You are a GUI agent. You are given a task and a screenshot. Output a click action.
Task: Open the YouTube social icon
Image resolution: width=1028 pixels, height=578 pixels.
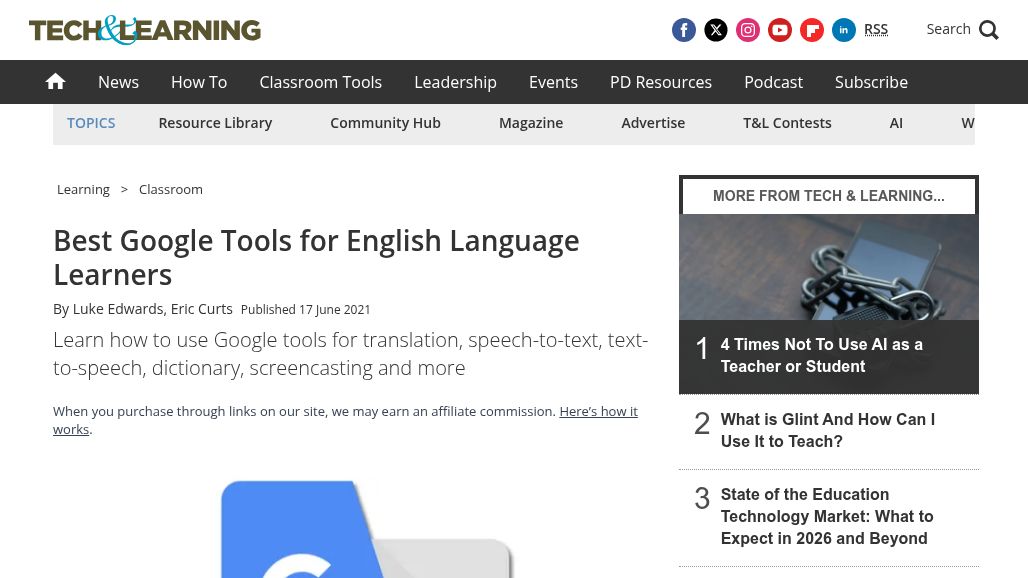[780, 30]
